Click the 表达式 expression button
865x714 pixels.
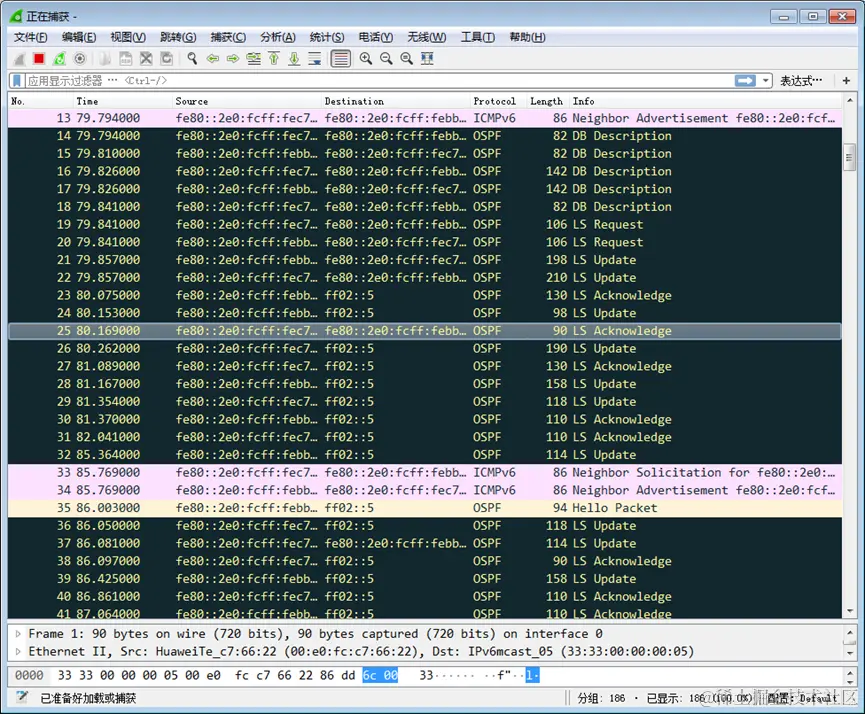coord(801,81)
